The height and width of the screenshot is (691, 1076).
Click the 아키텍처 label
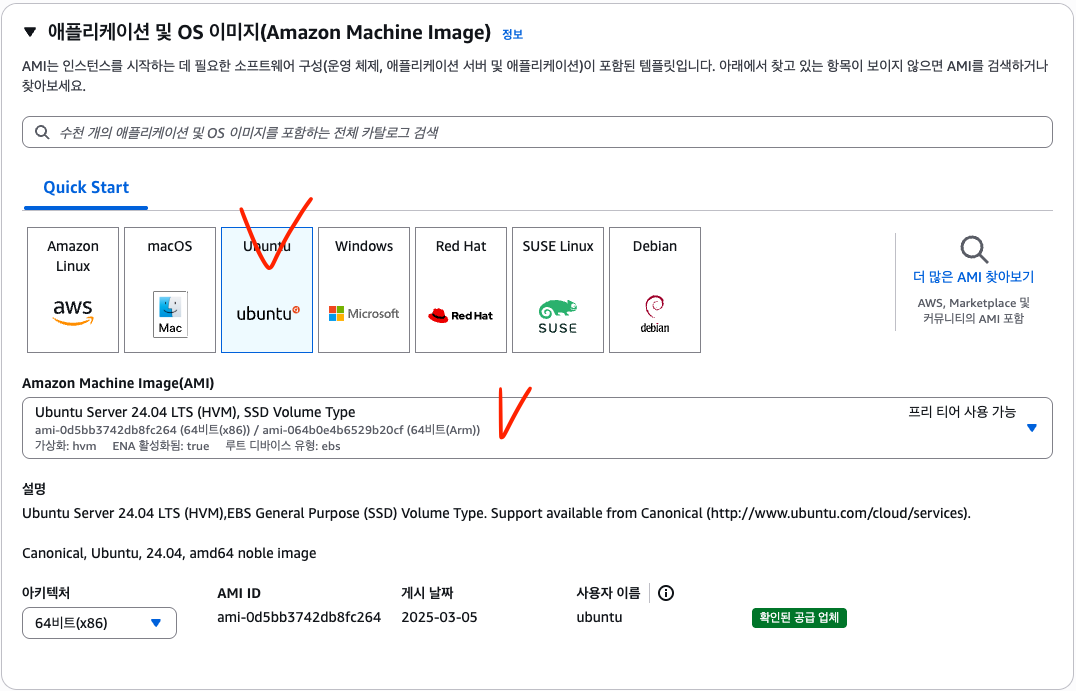pyautogui.click(x=46, y=593)
